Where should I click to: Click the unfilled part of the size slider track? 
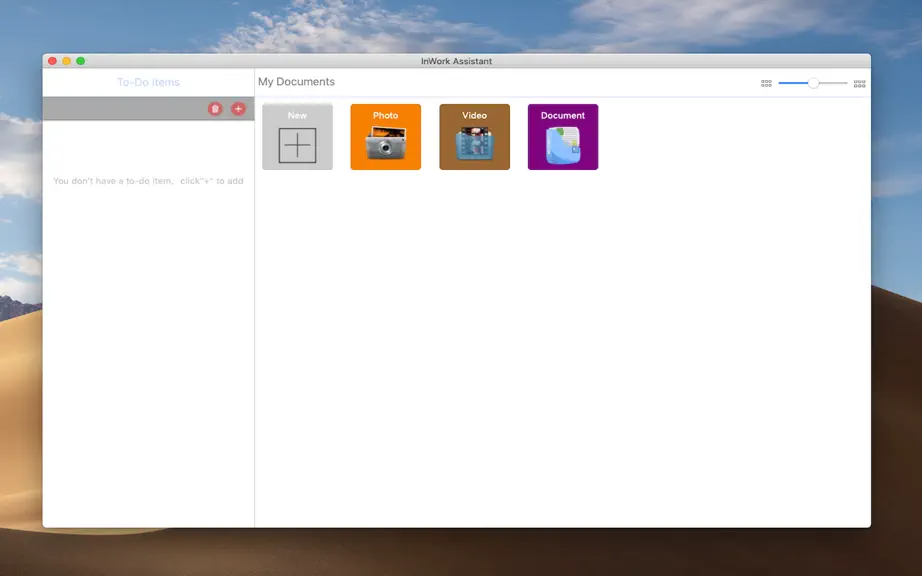coord(833,83)
